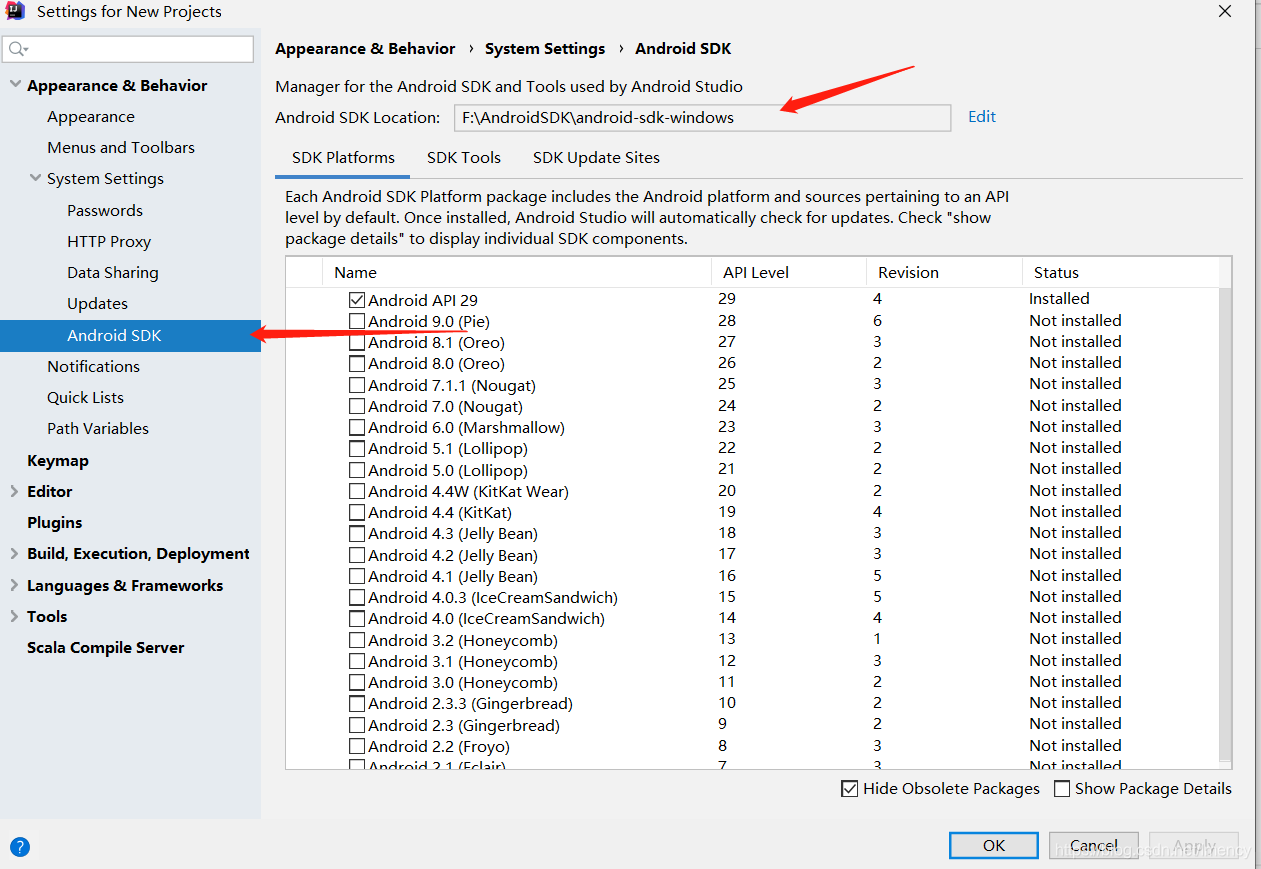Check the Android 4.4 (KitKat) checkbox
The image size is (1261, 869).
357,512
